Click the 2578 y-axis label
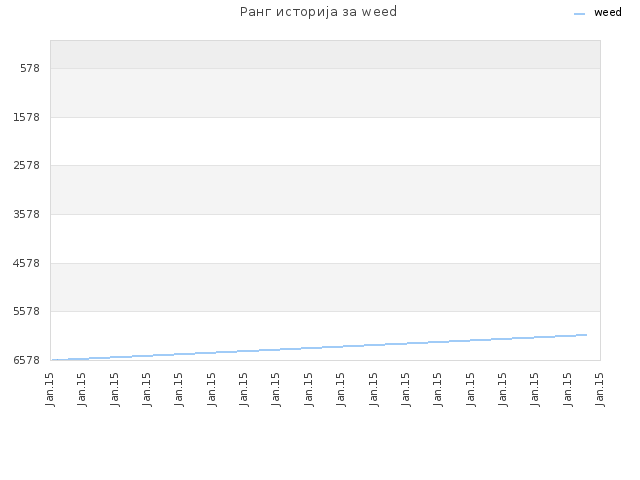This screenshot has width=640, height=480. pyautogui.click(x=27, y=166)
